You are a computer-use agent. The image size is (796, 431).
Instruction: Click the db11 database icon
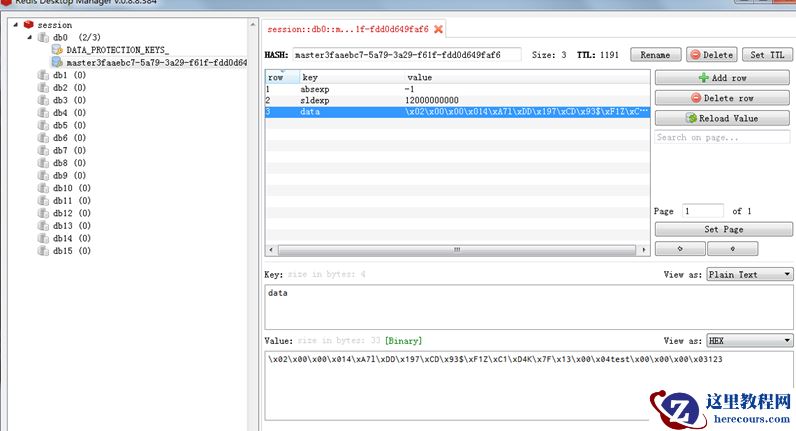tap(43, 201)
